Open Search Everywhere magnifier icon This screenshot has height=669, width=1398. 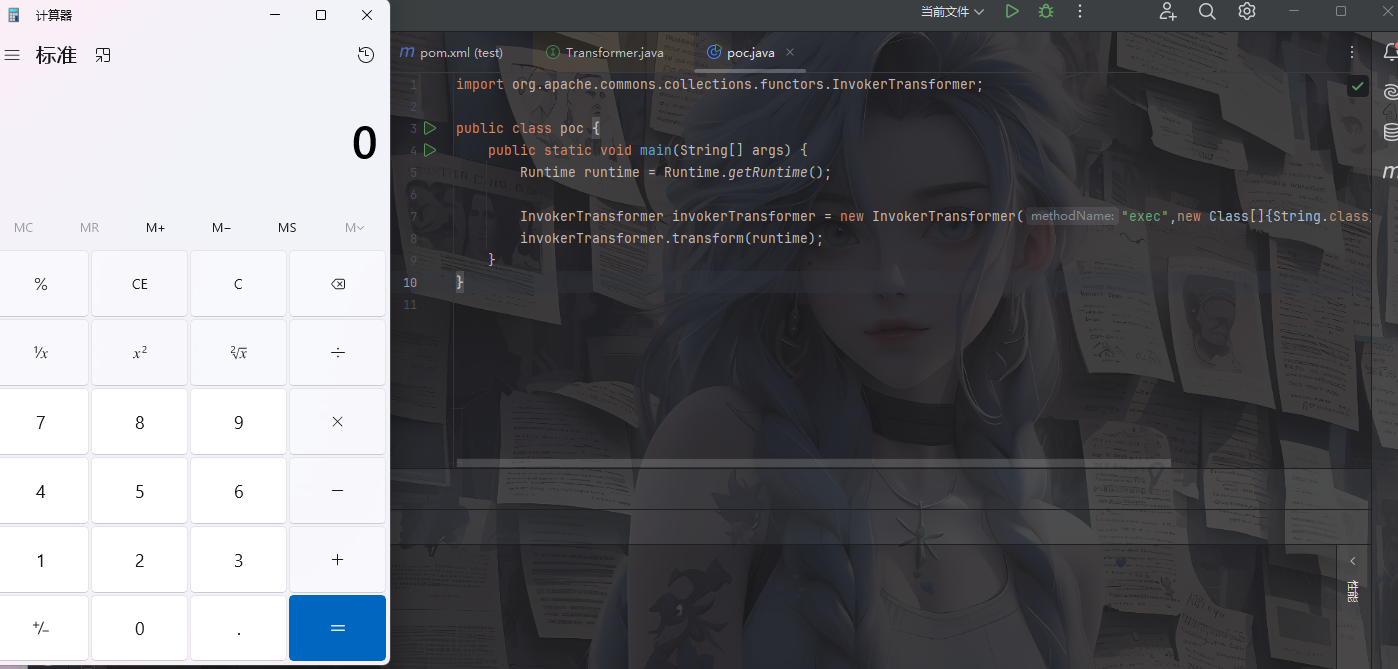click(1207, 11)
